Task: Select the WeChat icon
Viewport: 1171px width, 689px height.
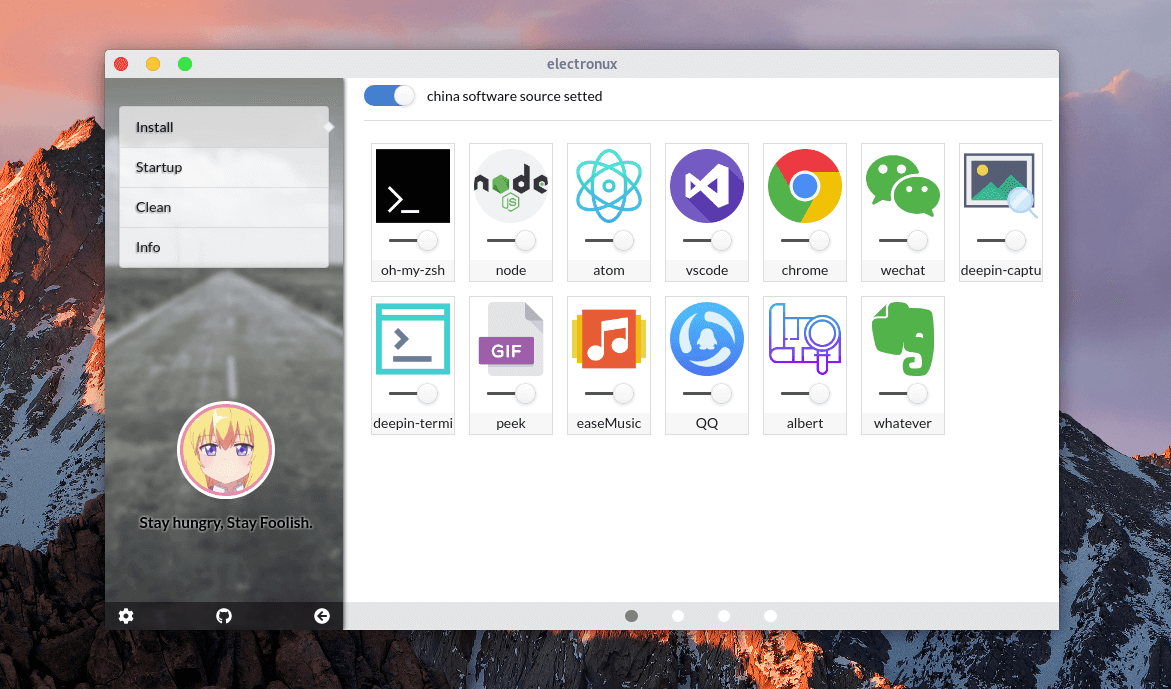Action: coord(902,186)
